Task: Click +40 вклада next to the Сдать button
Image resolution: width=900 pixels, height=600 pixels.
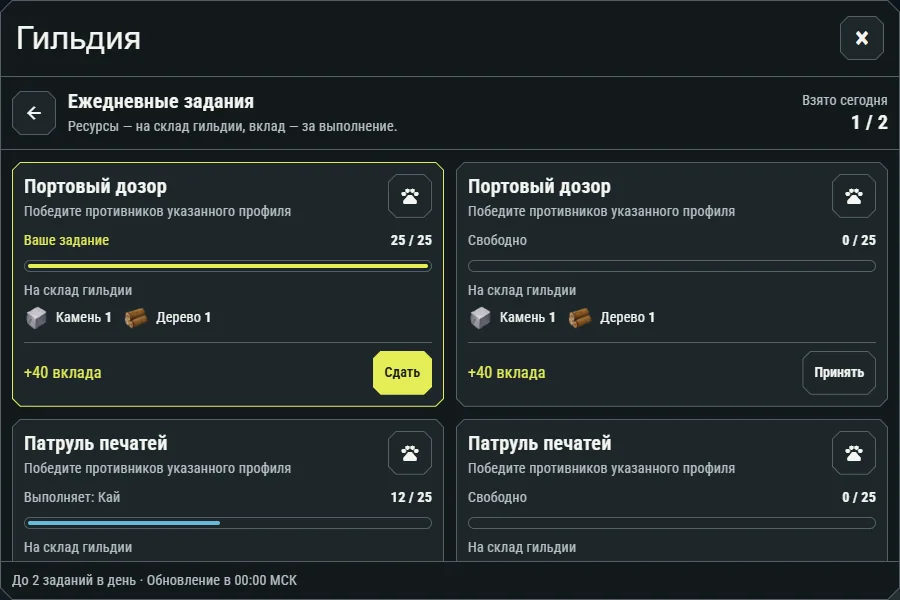Action: click(63, 373)
